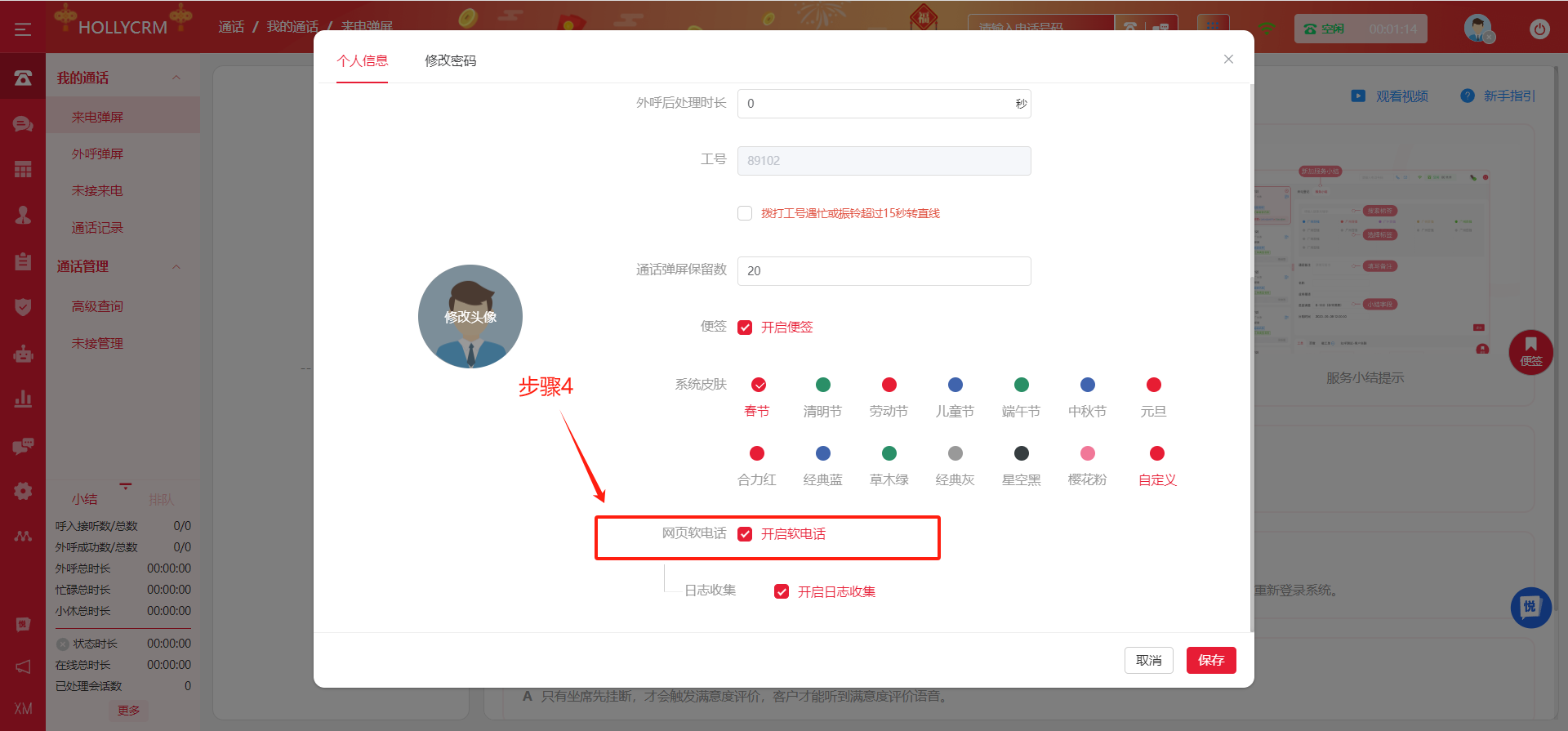Viewport: 1568px width, 731px height.
Task: Select the 个人信息 tab
Action: [x=362, y=60]
